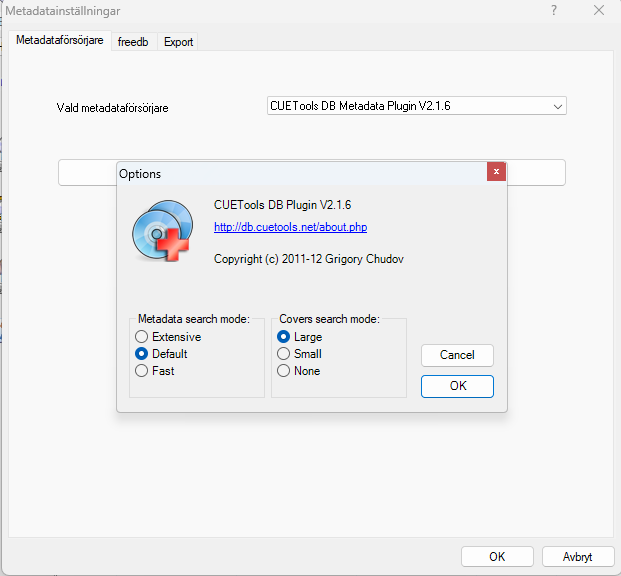Switch to the Metadataförsörjare tab

pyautogui.click(x=60, y=40)
